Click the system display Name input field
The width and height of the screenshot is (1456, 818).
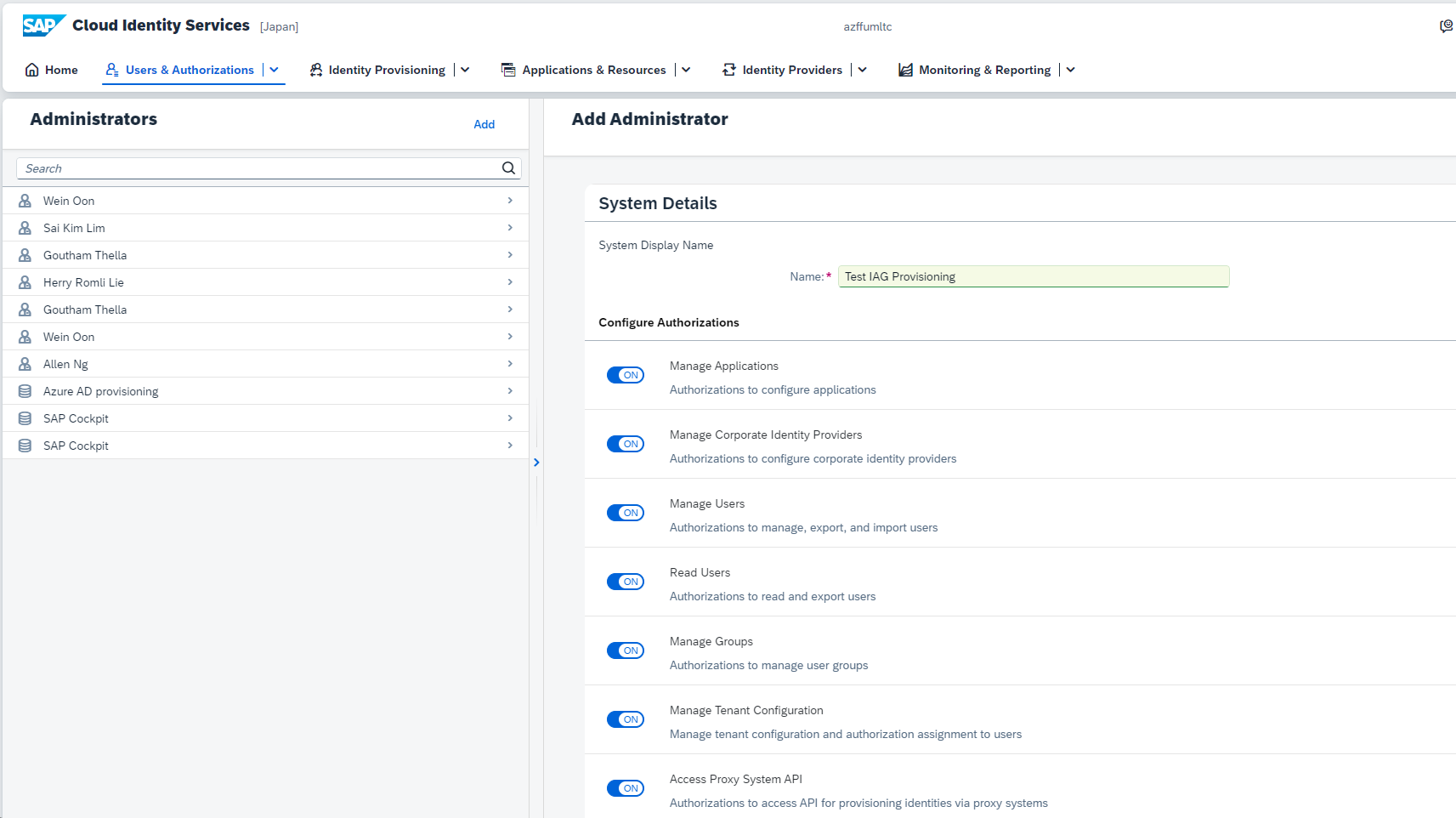[x=1033, y=276]
